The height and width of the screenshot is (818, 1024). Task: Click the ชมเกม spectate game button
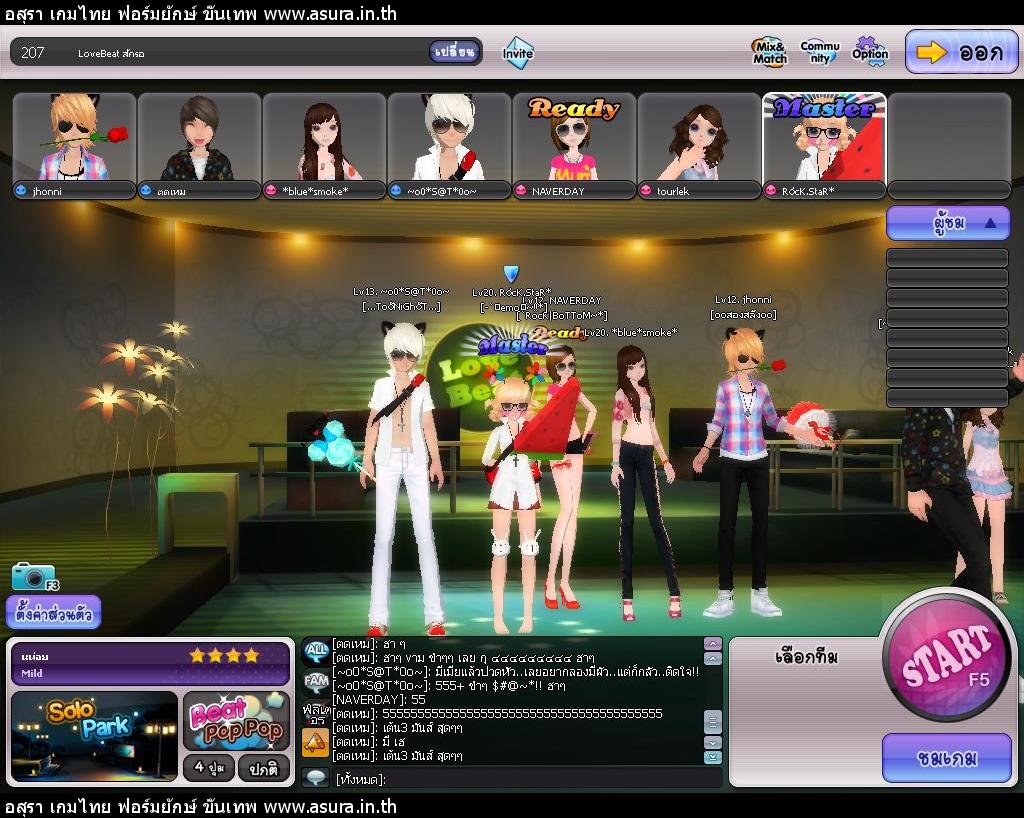(946, 758)
